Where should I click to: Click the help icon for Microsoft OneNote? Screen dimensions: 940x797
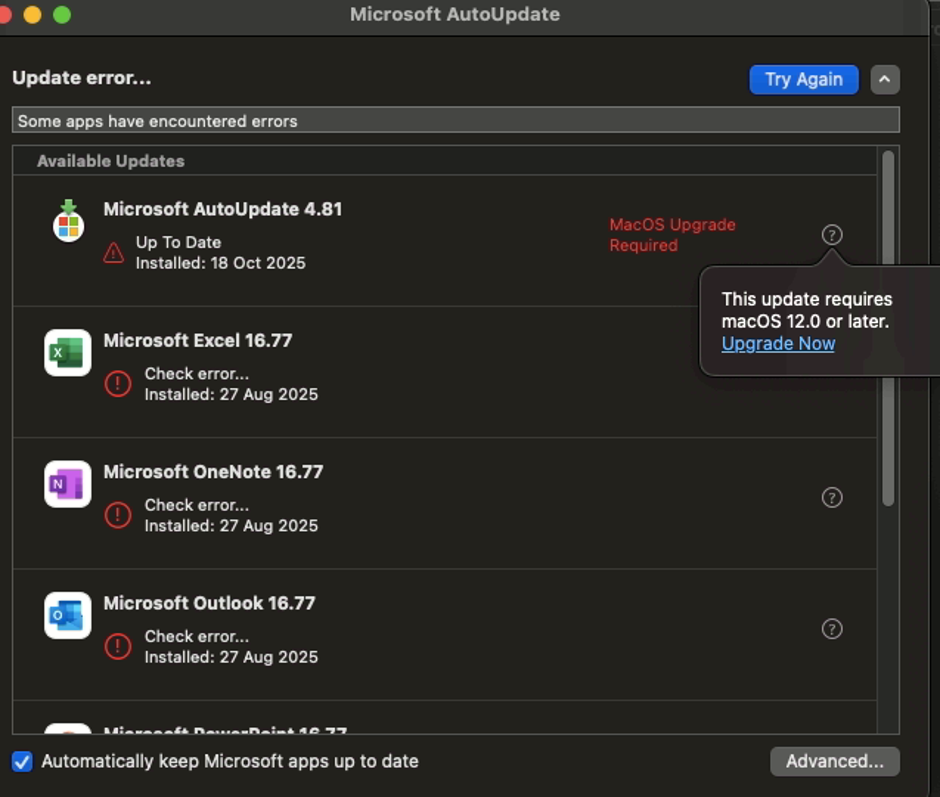point(832,497)
